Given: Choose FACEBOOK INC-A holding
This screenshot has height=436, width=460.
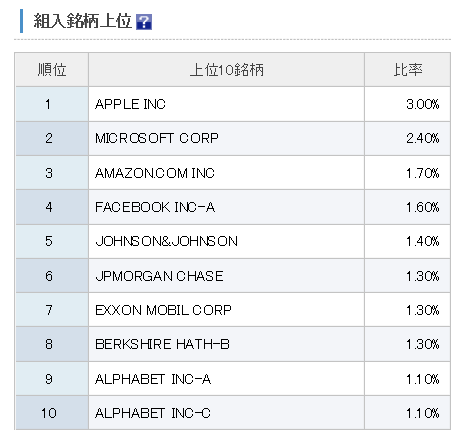Looking at the screenshot, I should [155, 207].
